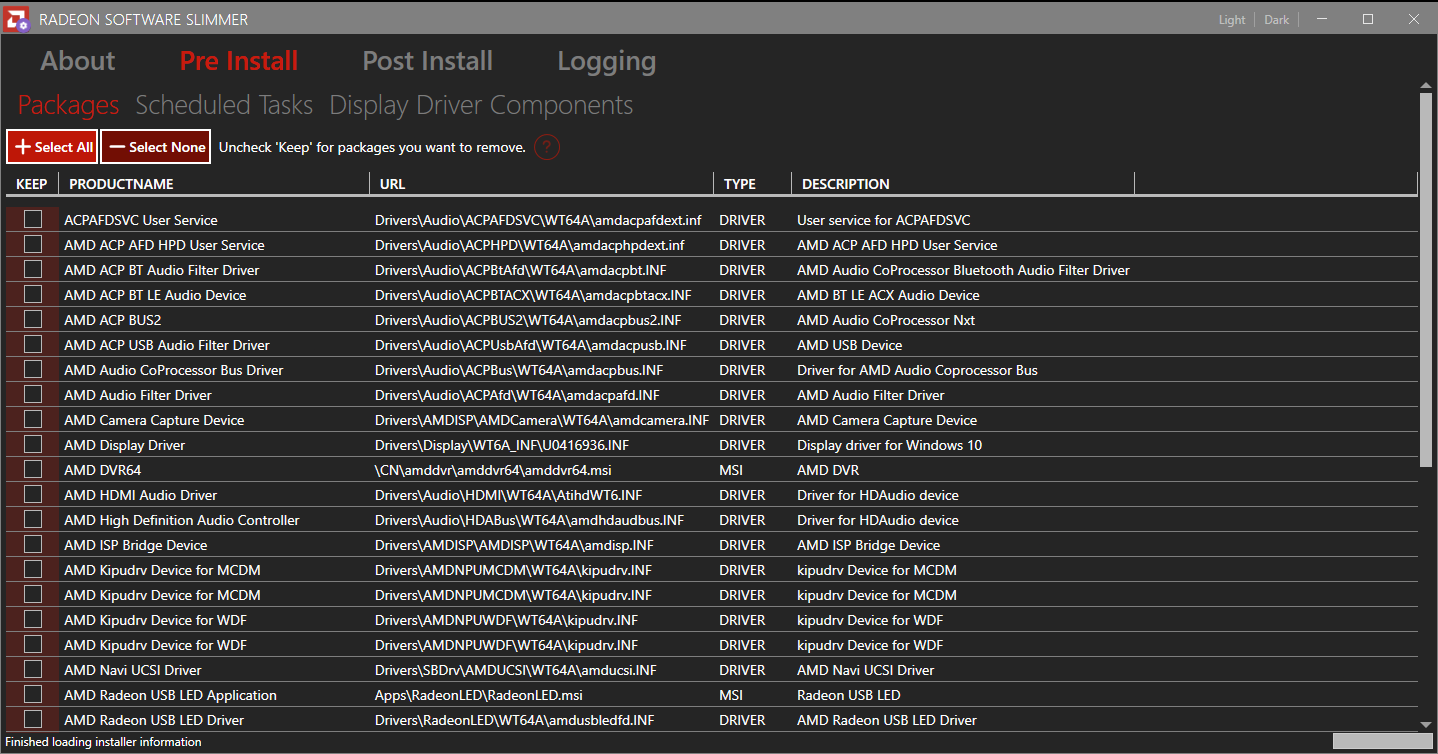Select the Packages sub-tab

coord(69,105)
